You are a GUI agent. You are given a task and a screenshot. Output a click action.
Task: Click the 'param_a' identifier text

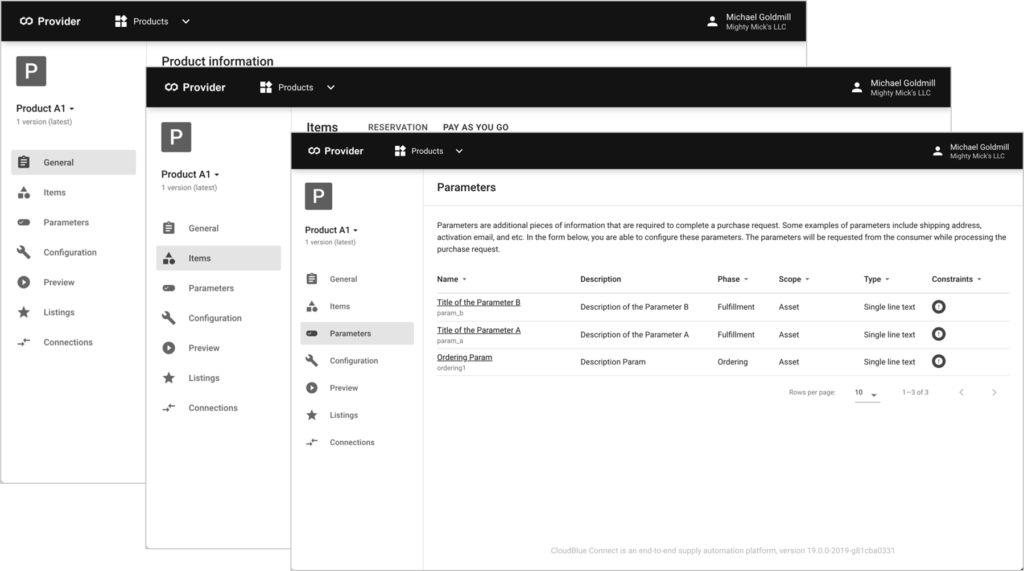[449, 341]
